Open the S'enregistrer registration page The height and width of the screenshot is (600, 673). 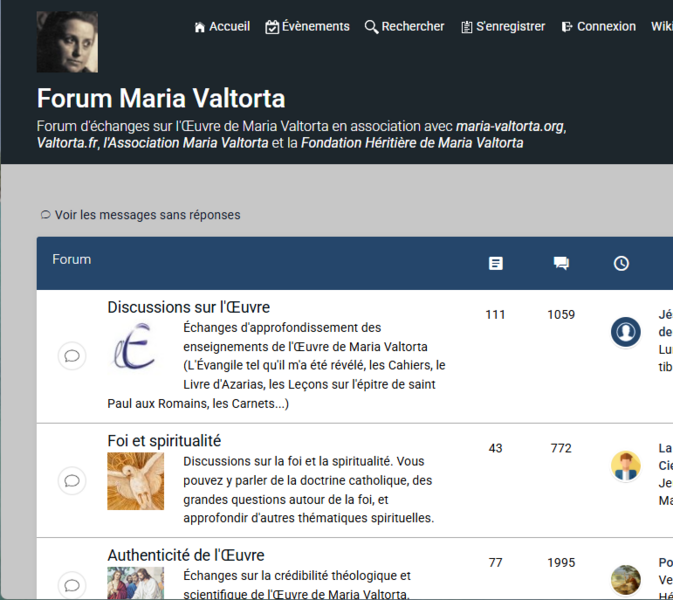(x=502, y=27)
